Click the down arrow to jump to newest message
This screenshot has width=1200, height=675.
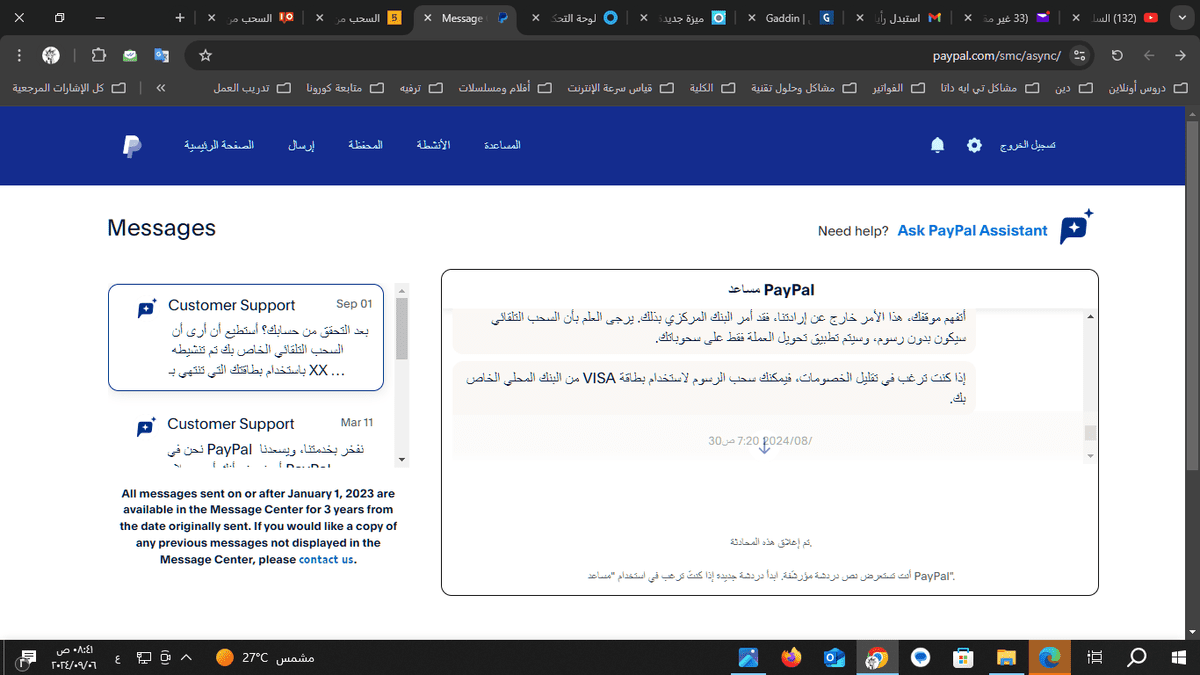[x=764, y=447]
